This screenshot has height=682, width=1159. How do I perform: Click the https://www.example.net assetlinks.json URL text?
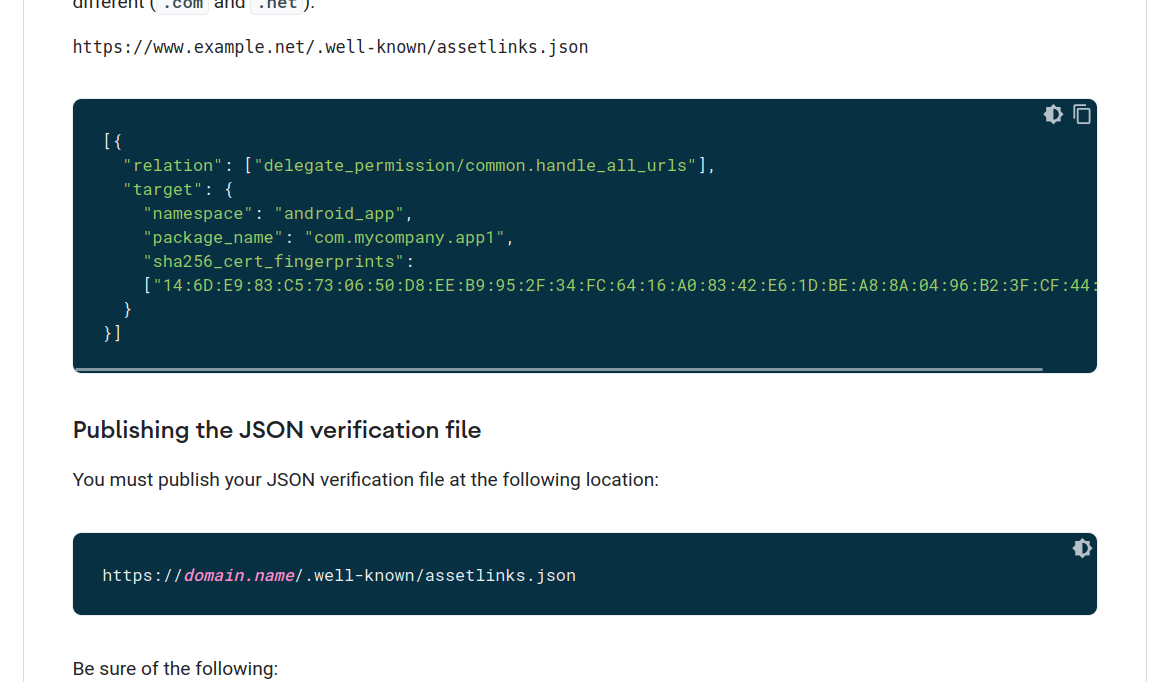point(330,47)
